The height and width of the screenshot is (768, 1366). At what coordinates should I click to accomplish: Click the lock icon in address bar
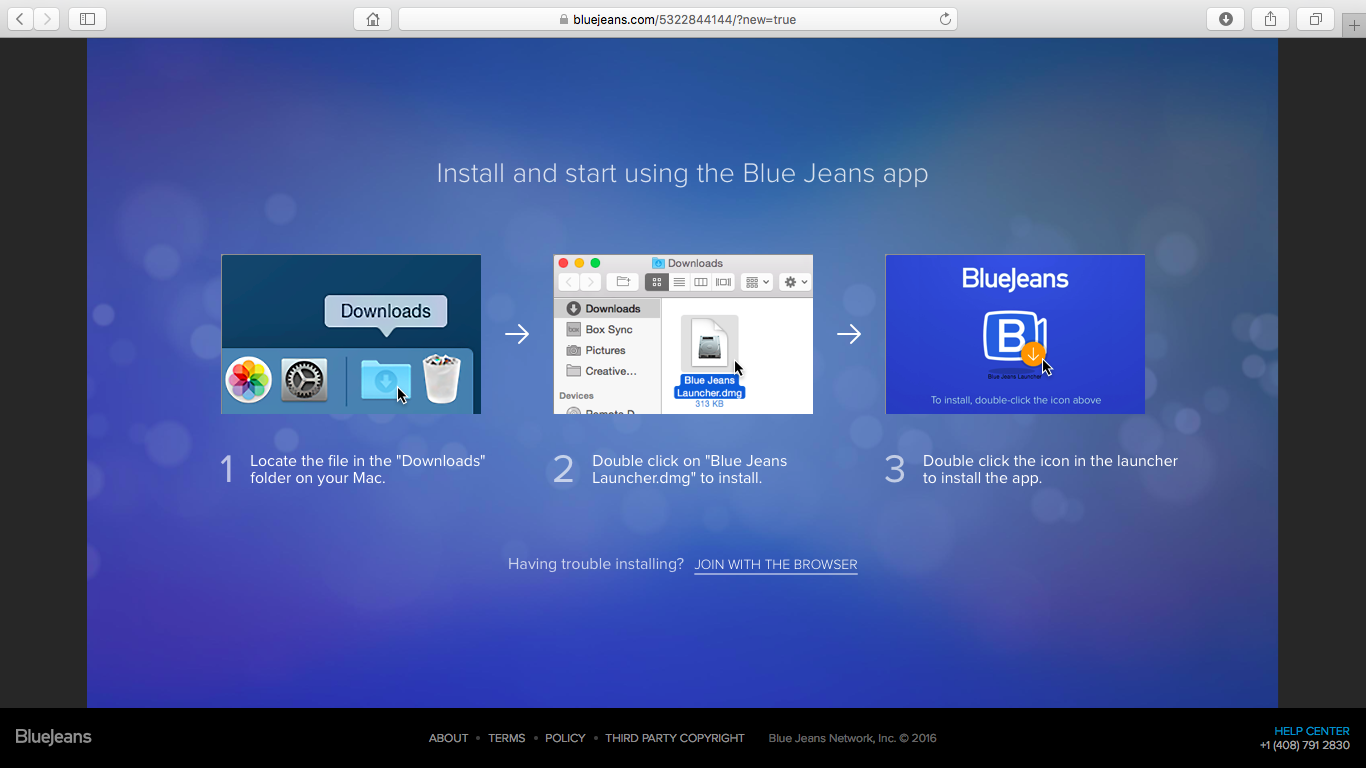point(564,19)
